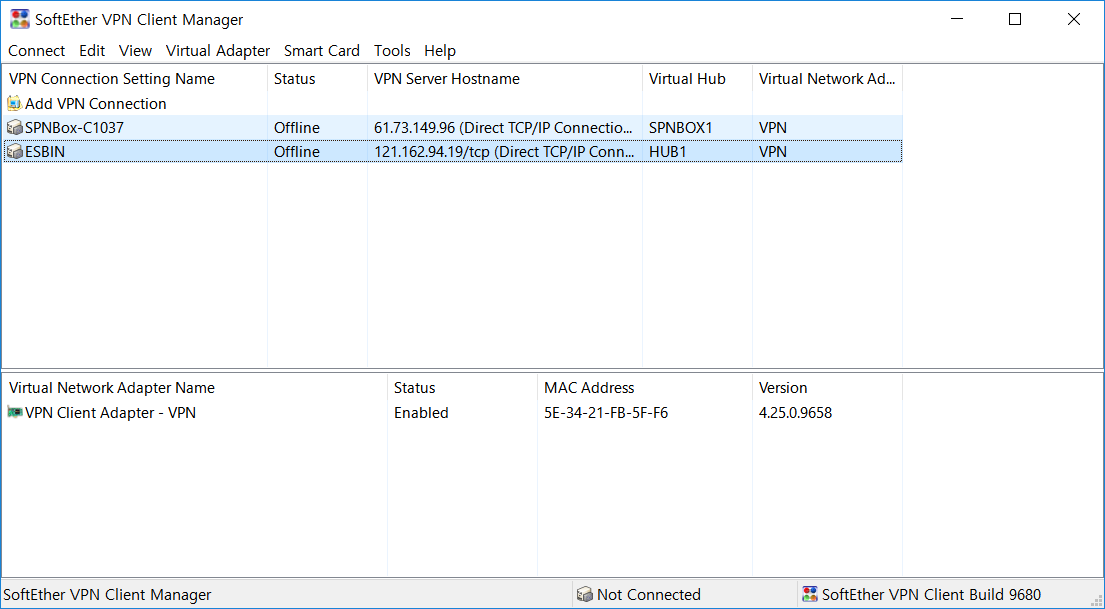The height and width of the screenshot is (609, 1105).
Task: Select the SPNBox-C1037 connection name
Action: tap(74, 128)
